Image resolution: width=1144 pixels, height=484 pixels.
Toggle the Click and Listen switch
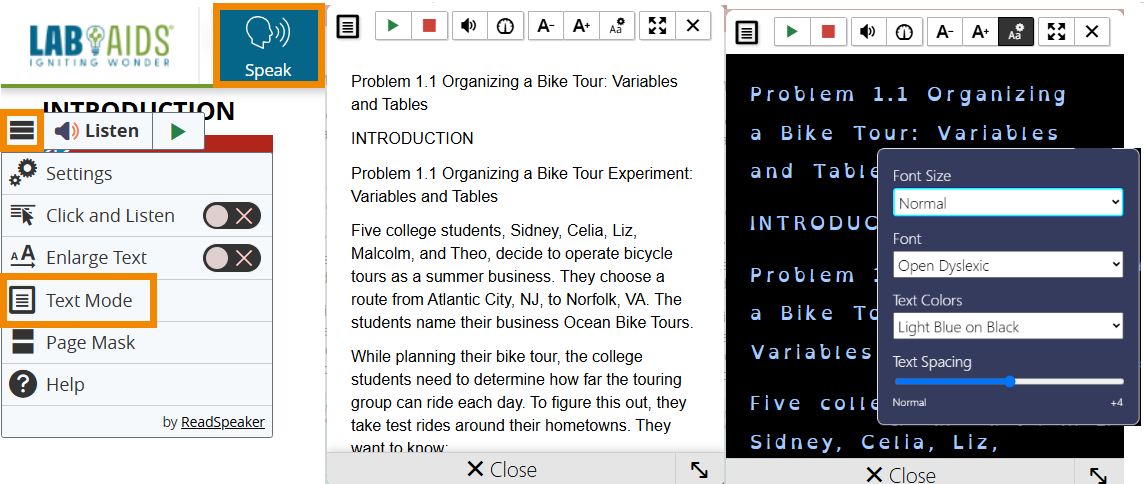coord(231,216)
